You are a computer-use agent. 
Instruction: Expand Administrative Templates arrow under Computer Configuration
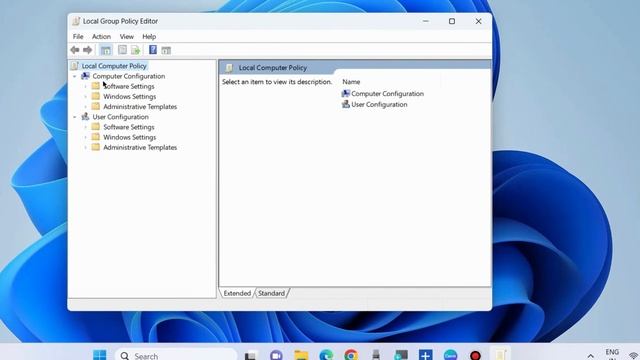click(85, 107)
